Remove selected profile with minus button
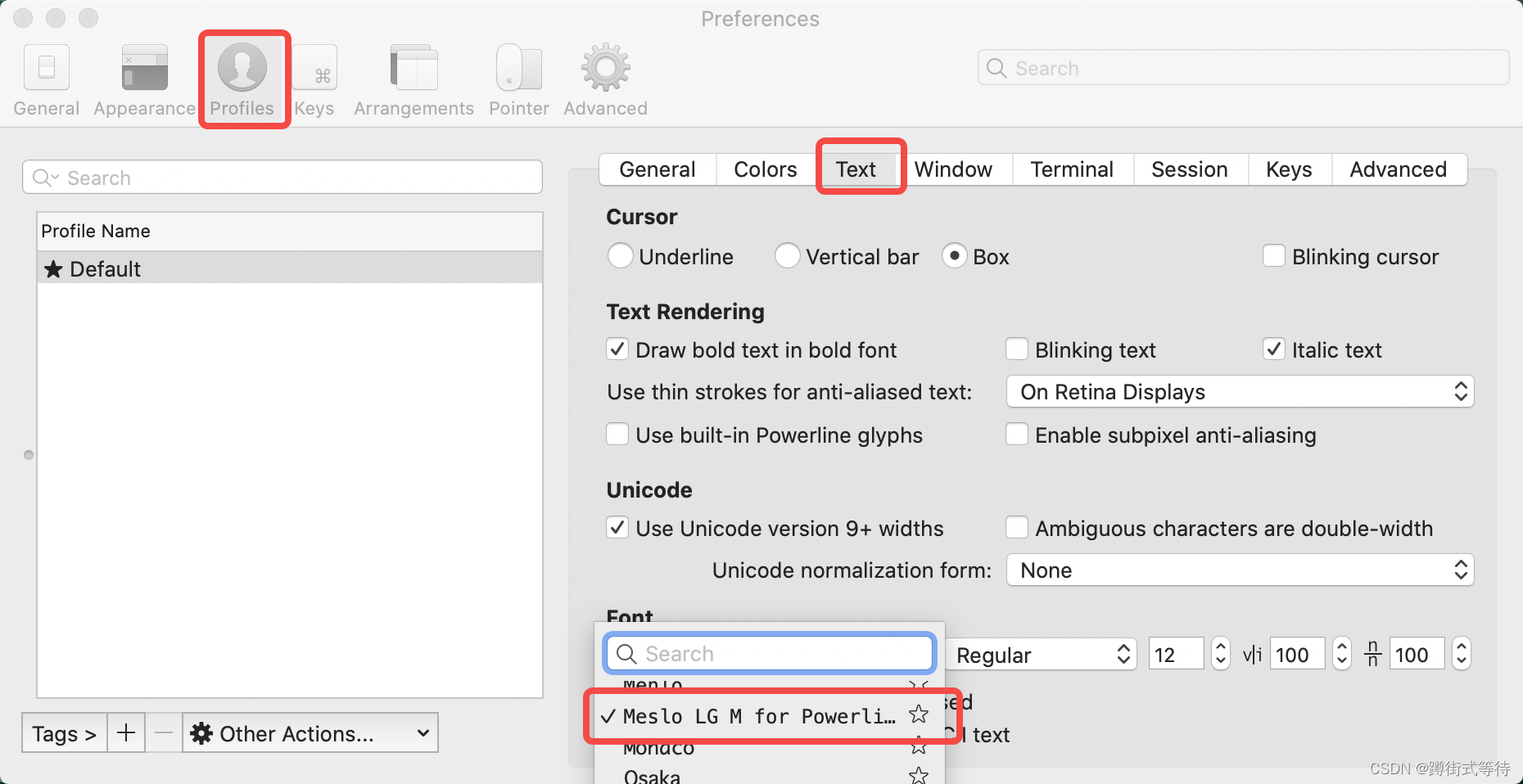Screen dimensions: 1523x784 (x=164, y=732)
